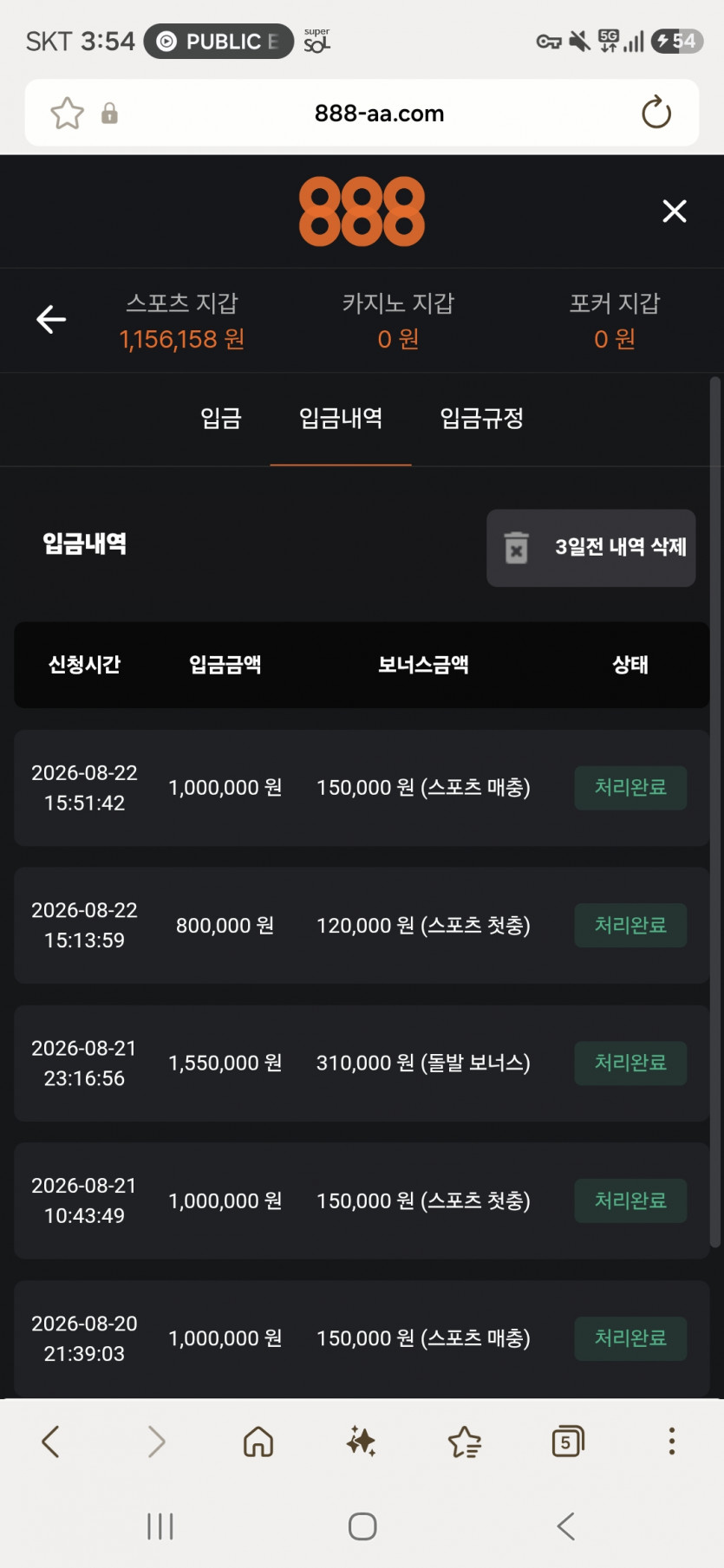The height and width of the screenshot is (1568, 724).
Task: Switch to the 입금 tab
Action: (x=221, y=419)
